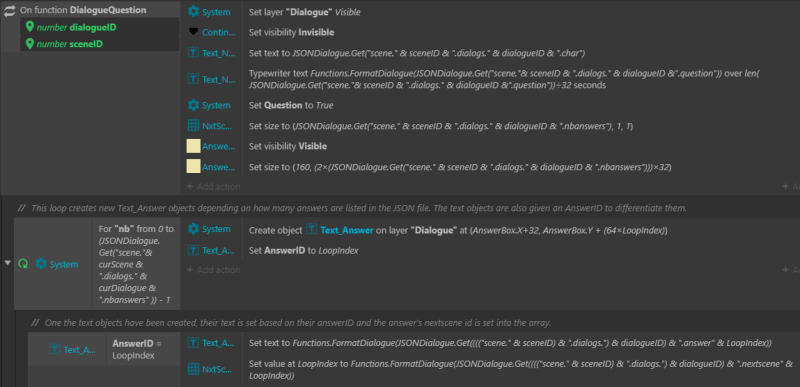
Task: Select the Set value at LoopIndex action
Action: (520, 370)
